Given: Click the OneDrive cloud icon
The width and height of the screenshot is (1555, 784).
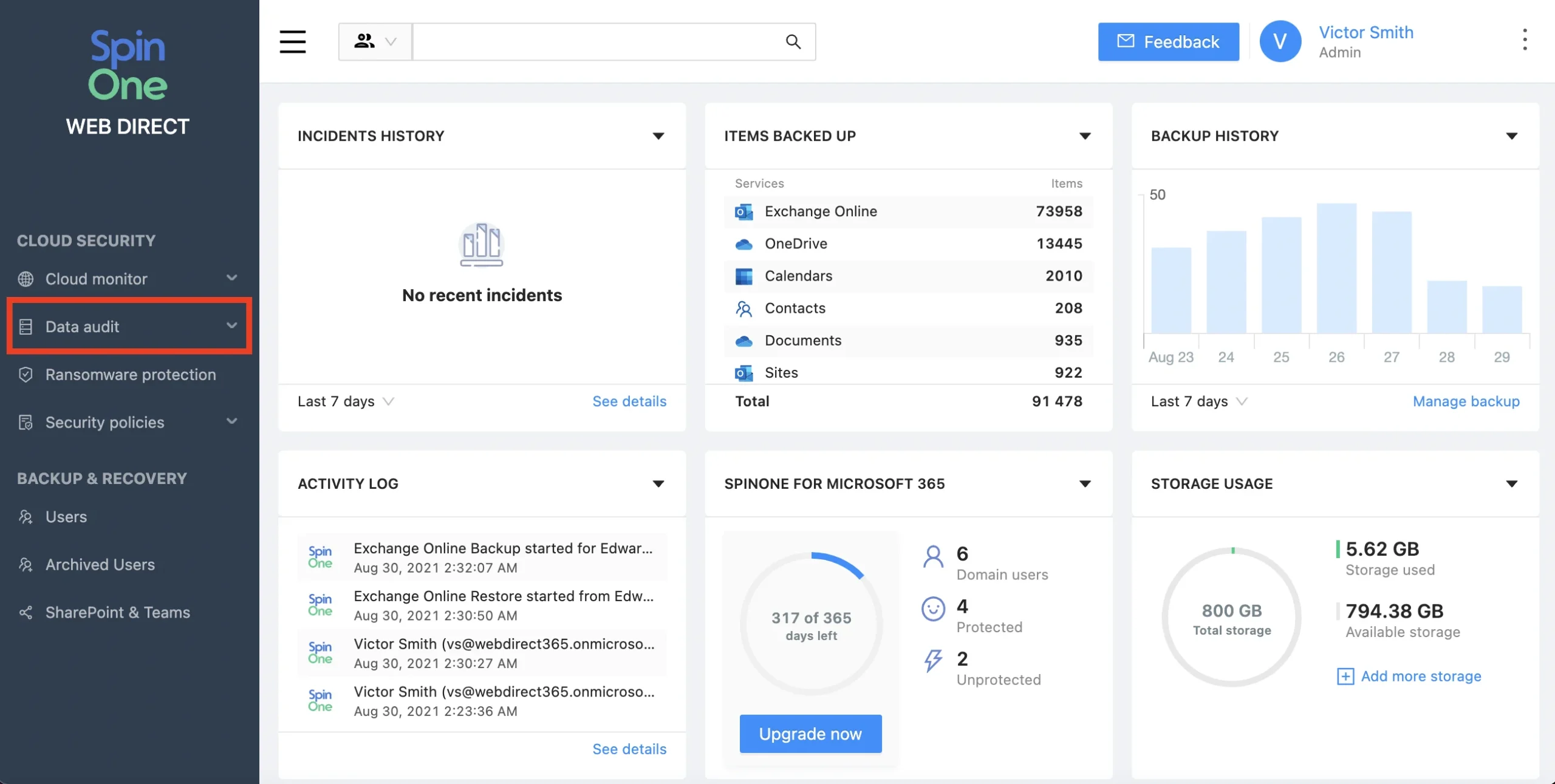Looking at the screenshot, I should click(x=743, y=244).
